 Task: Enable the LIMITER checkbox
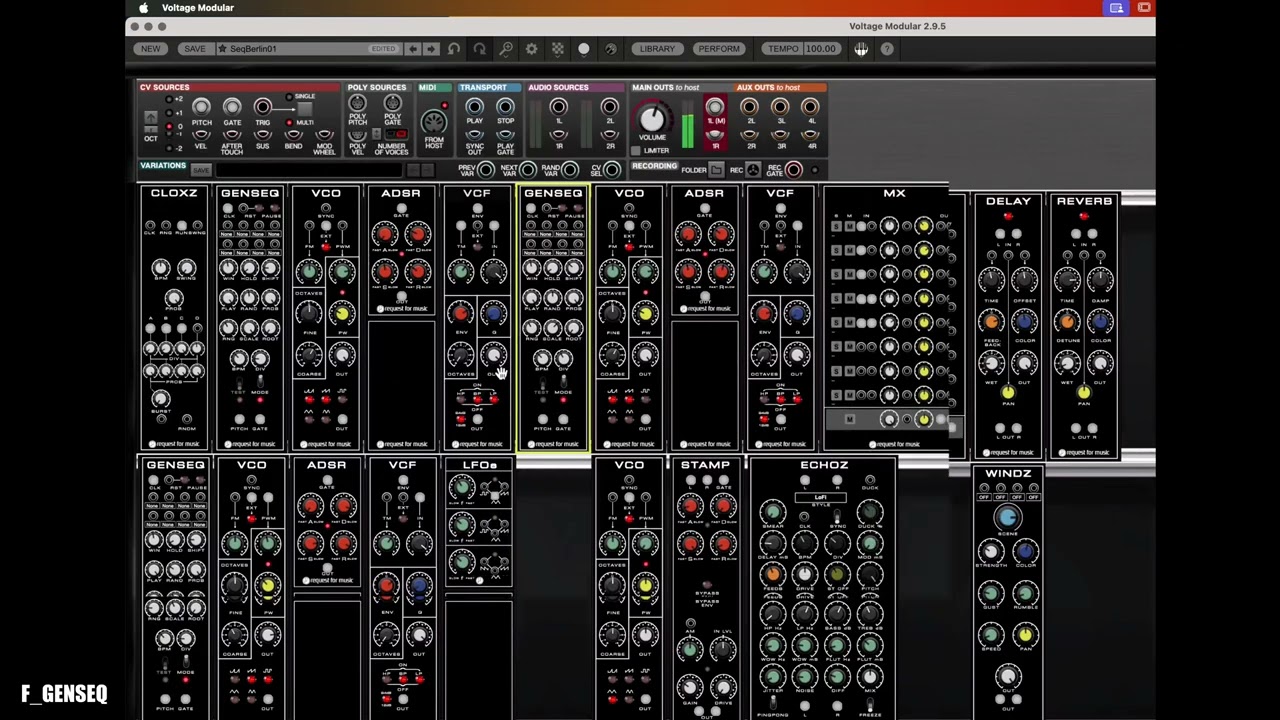[637, 151]
